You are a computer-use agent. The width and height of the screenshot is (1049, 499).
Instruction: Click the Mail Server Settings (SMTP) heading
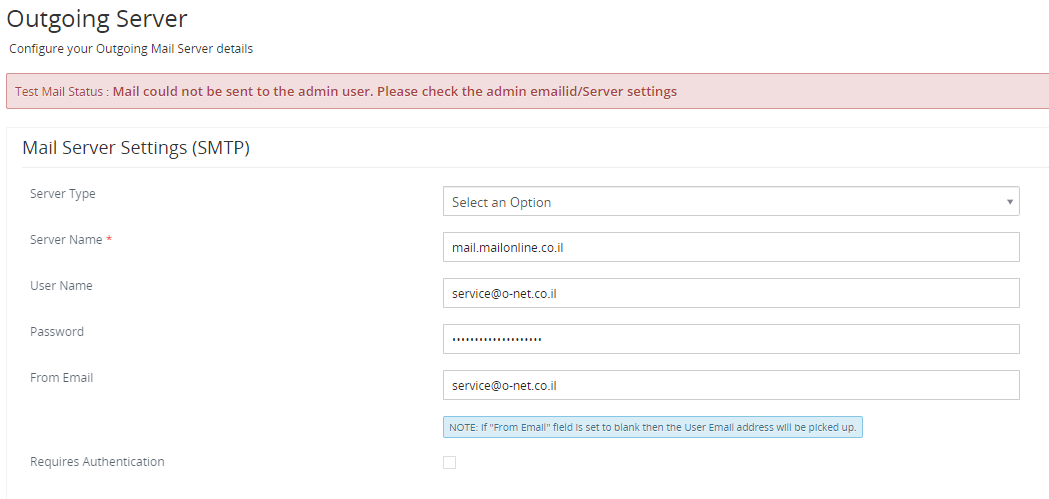[x=136, y=148]
